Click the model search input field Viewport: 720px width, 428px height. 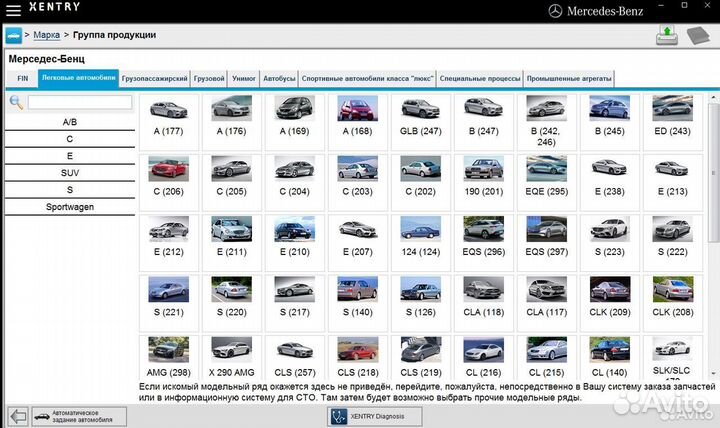pyautogui.click(x=80, y=102)
